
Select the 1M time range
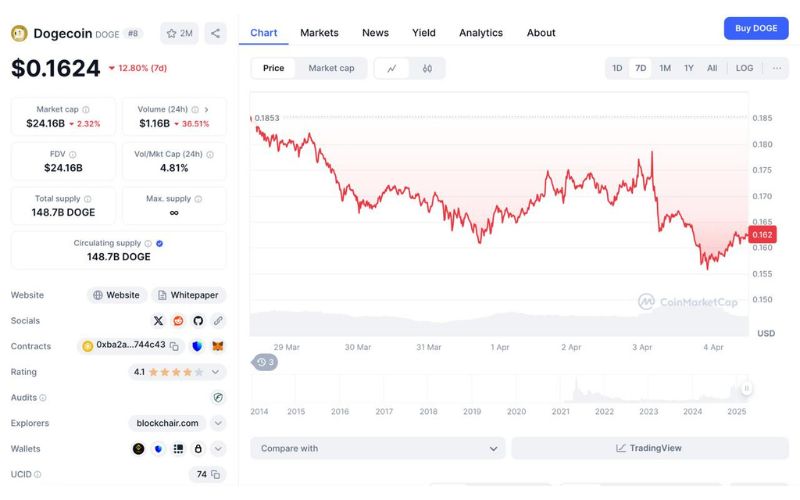point(665,68)
